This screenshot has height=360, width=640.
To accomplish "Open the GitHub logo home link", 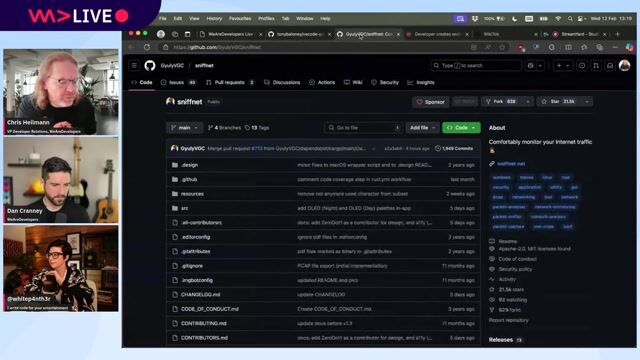I will tap(150, 66).
